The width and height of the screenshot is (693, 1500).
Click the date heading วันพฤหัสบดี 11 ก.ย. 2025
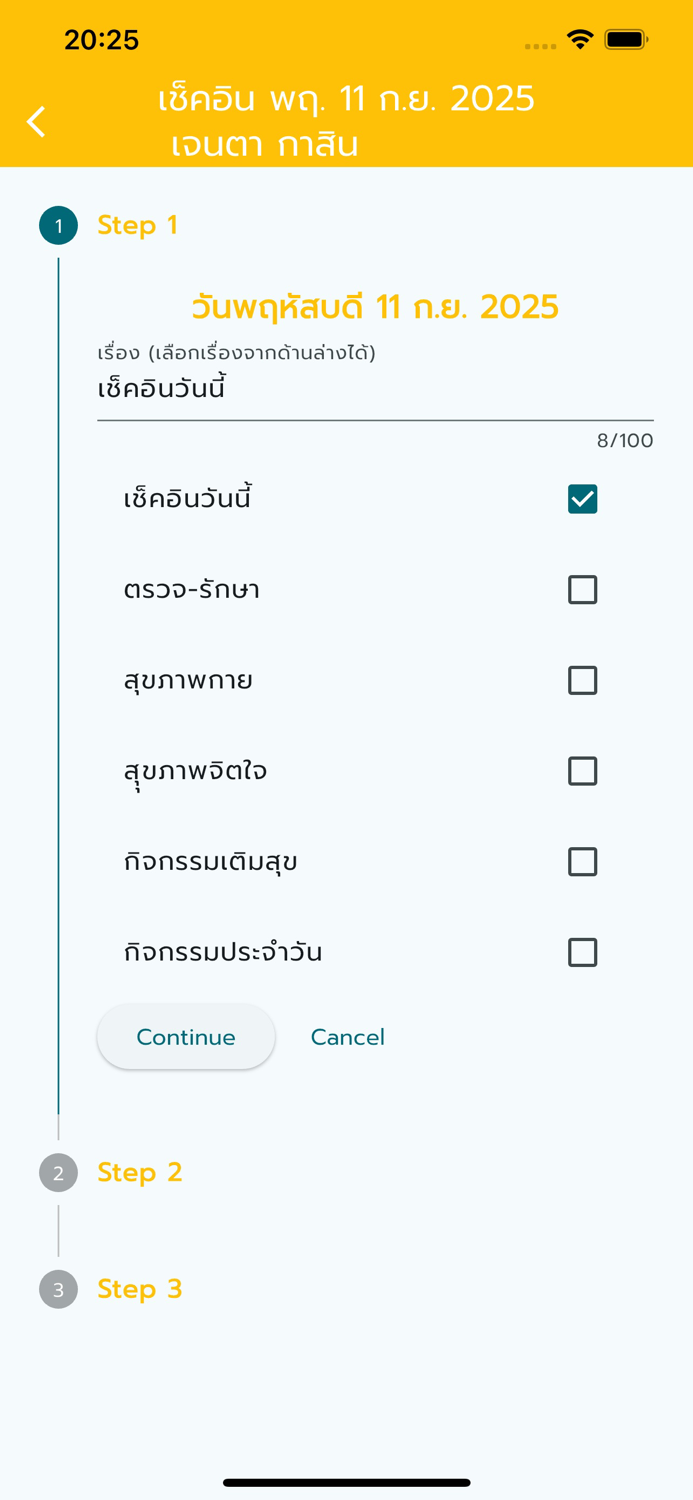click(375, 307)
